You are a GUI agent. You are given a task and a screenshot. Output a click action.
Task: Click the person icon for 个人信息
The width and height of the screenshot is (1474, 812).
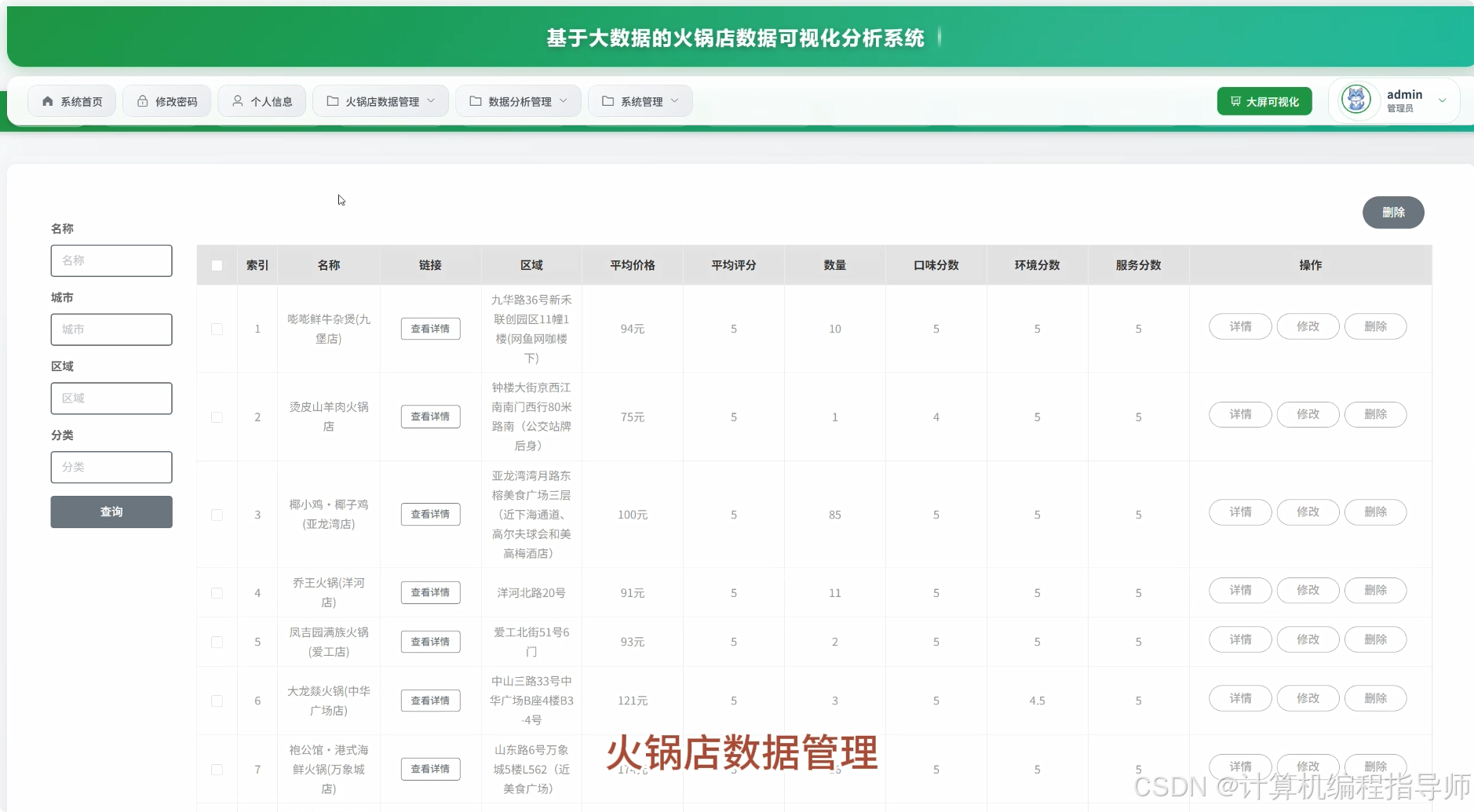238,101
